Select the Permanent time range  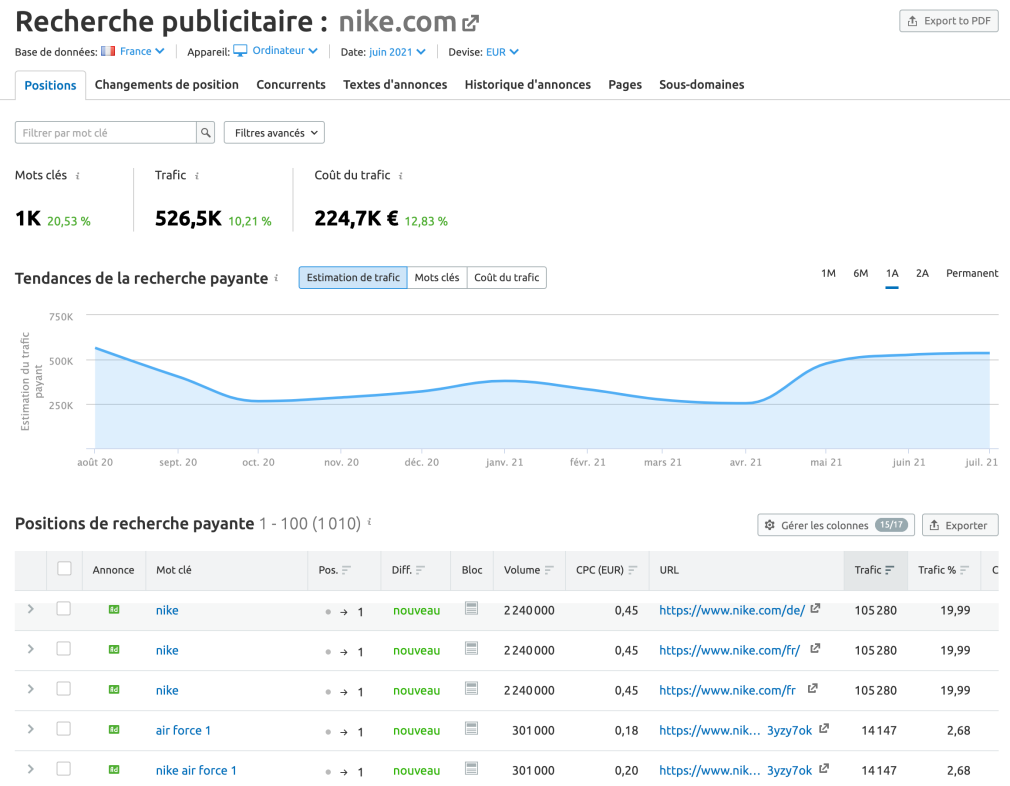(972, 273)
